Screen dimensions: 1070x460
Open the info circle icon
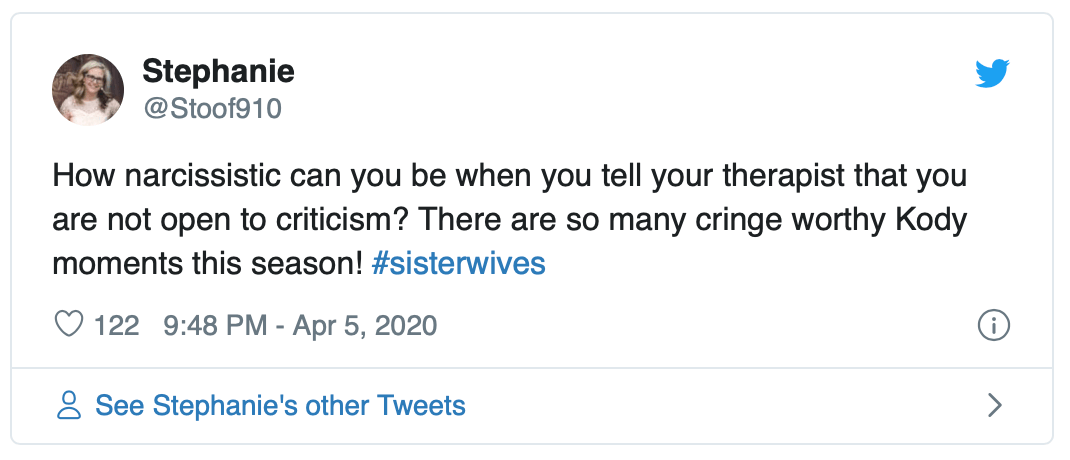pyautogui.click(x=993, y=325)
